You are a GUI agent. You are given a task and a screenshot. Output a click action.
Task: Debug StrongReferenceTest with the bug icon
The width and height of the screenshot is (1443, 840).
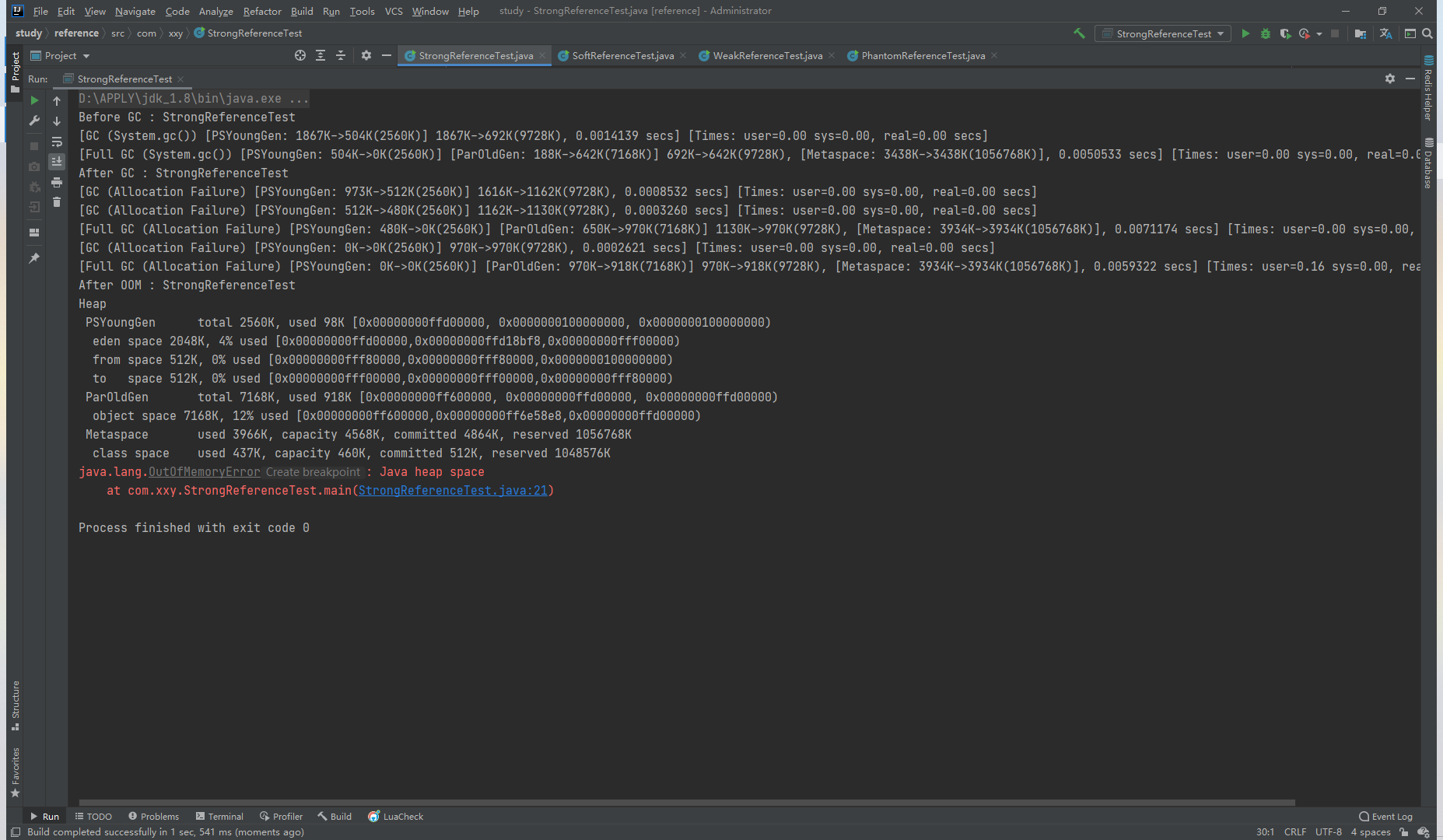1266,33
